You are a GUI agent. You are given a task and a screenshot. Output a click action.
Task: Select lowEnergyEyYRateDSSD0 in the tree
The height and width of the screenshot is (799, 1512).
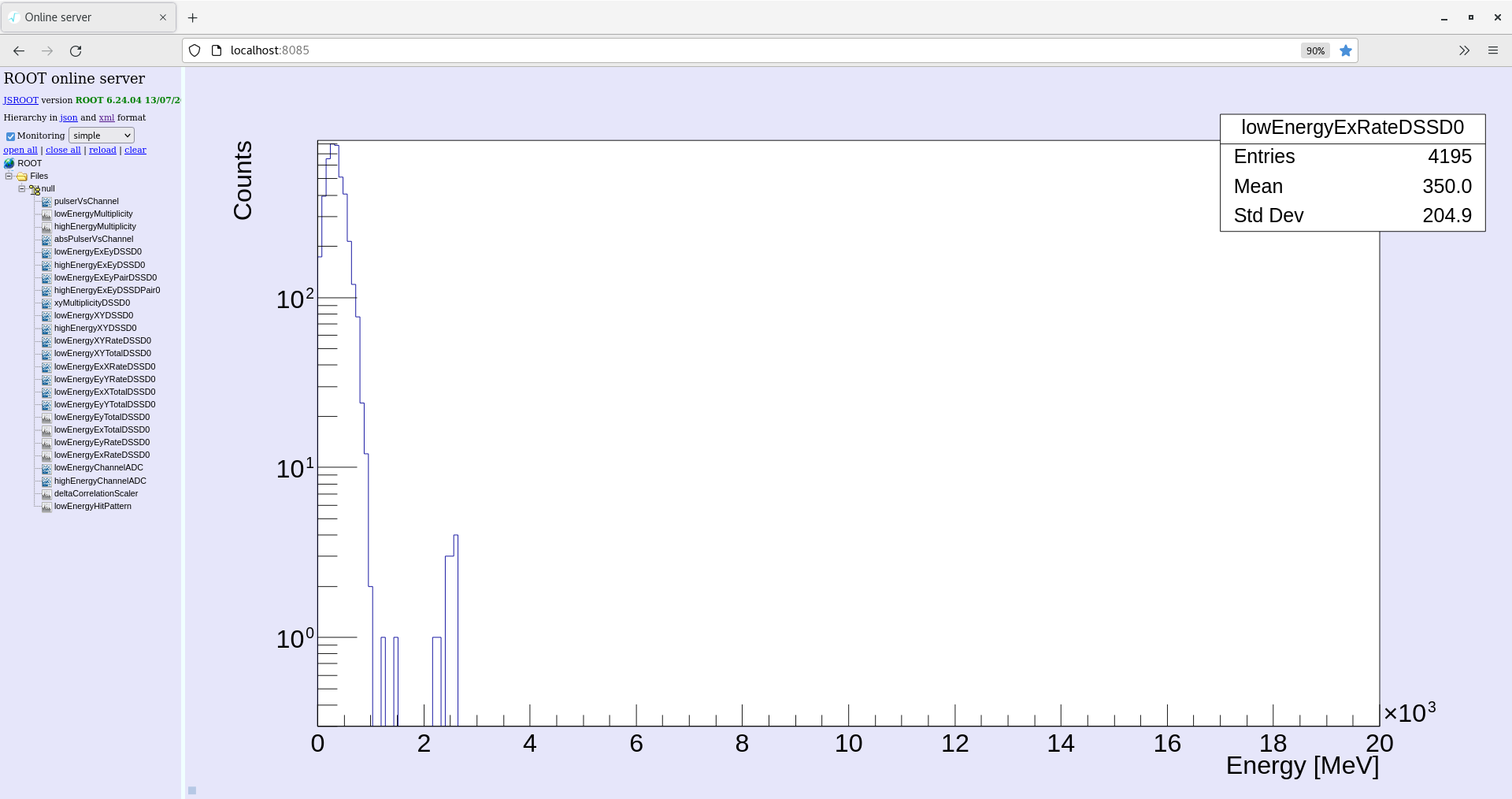105,379
